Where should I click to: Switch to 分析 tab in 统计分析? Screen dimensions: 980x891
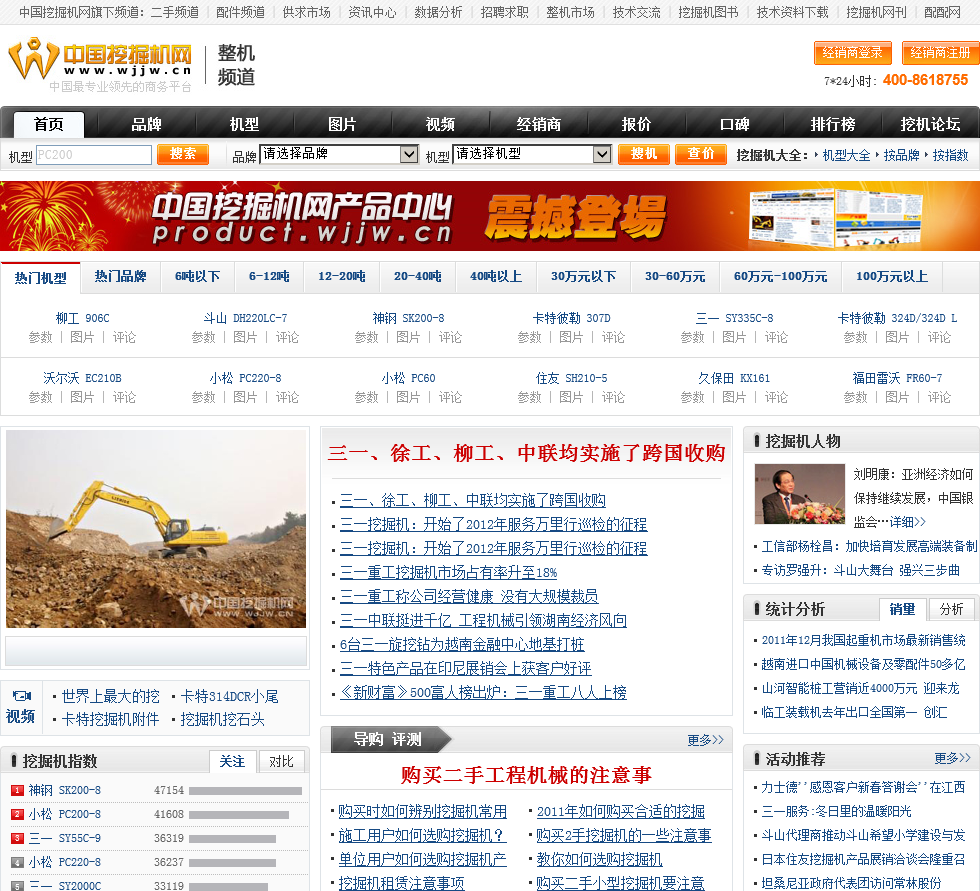pyautogui.click(x=951, y=609)
